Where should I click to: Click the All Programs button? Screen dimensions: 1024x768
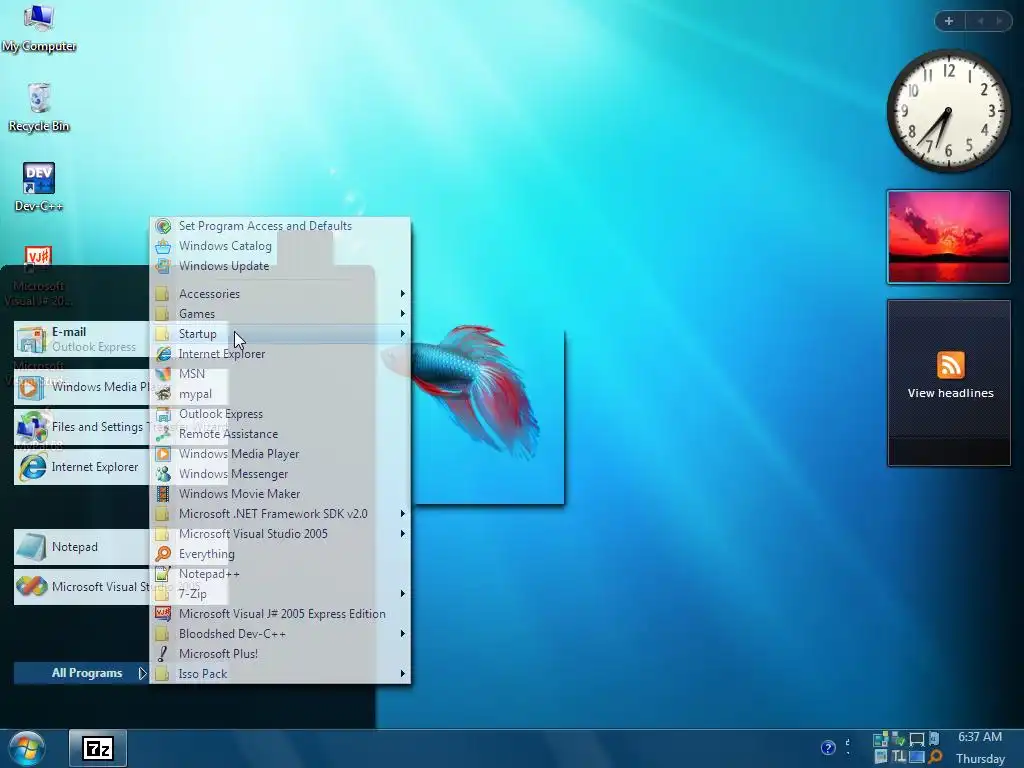pyautogui.click(x=82, y=673)
